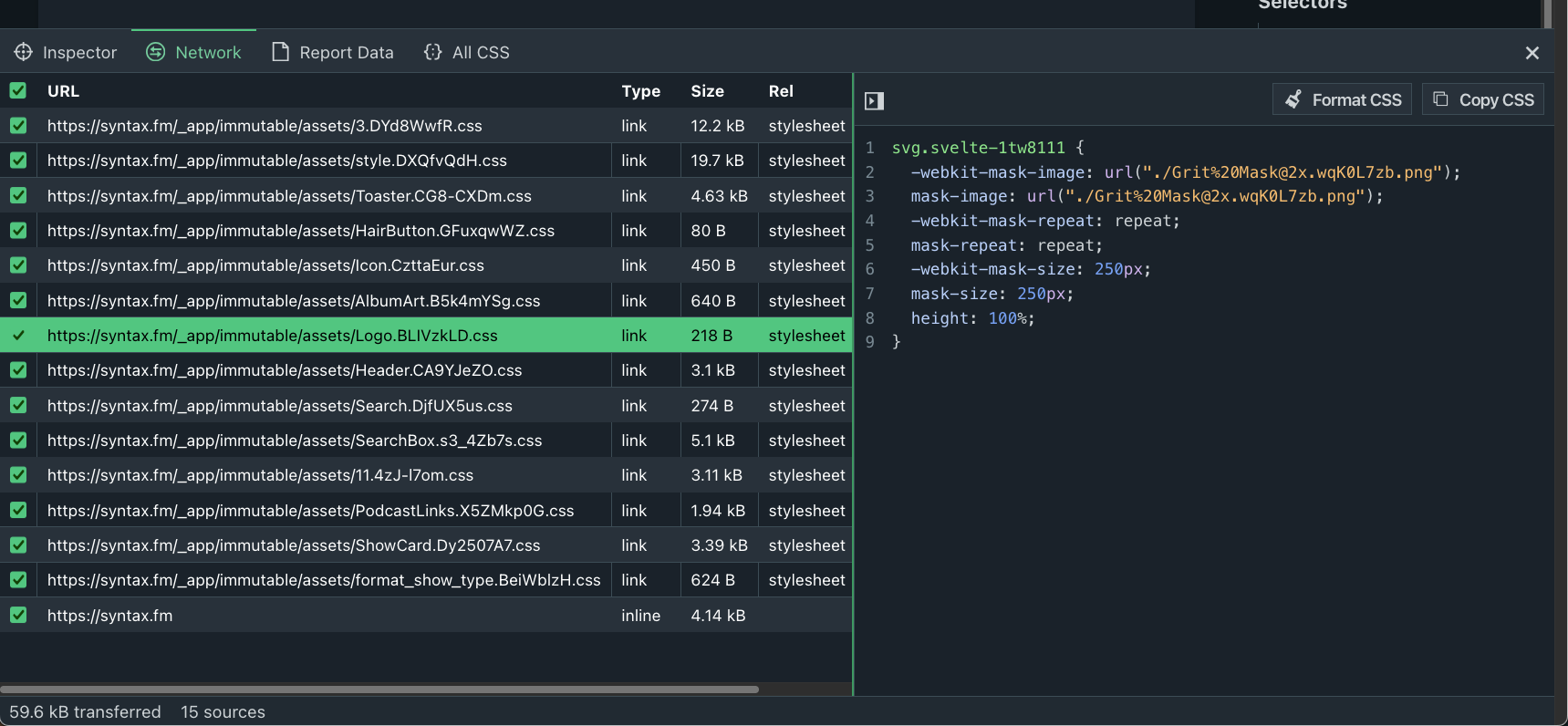1568x726 pixels.
Task: Select the Header.CA9YJeZO.css stylesheet row
Action: pos(285,370)
